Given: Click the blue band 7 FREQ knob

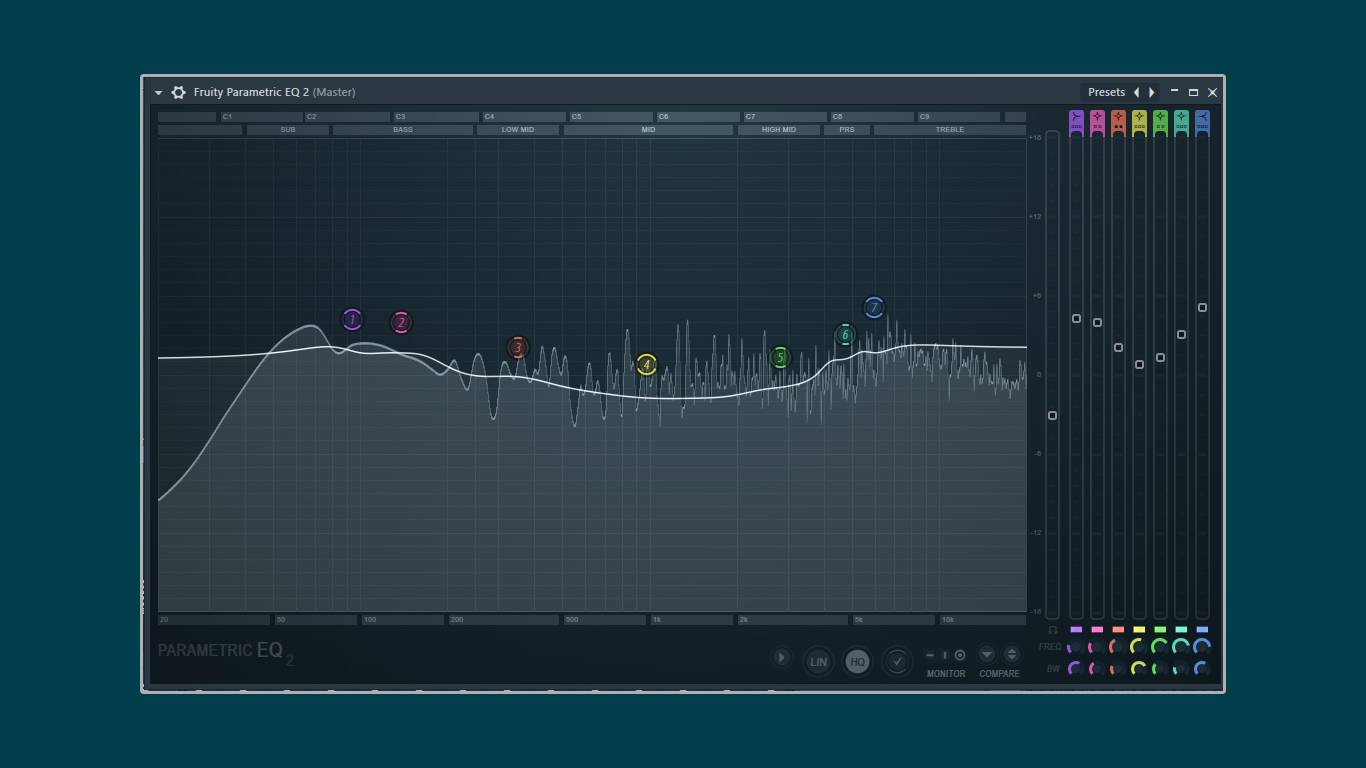Looking at the screenshot, I should [x=1202, y=648].
